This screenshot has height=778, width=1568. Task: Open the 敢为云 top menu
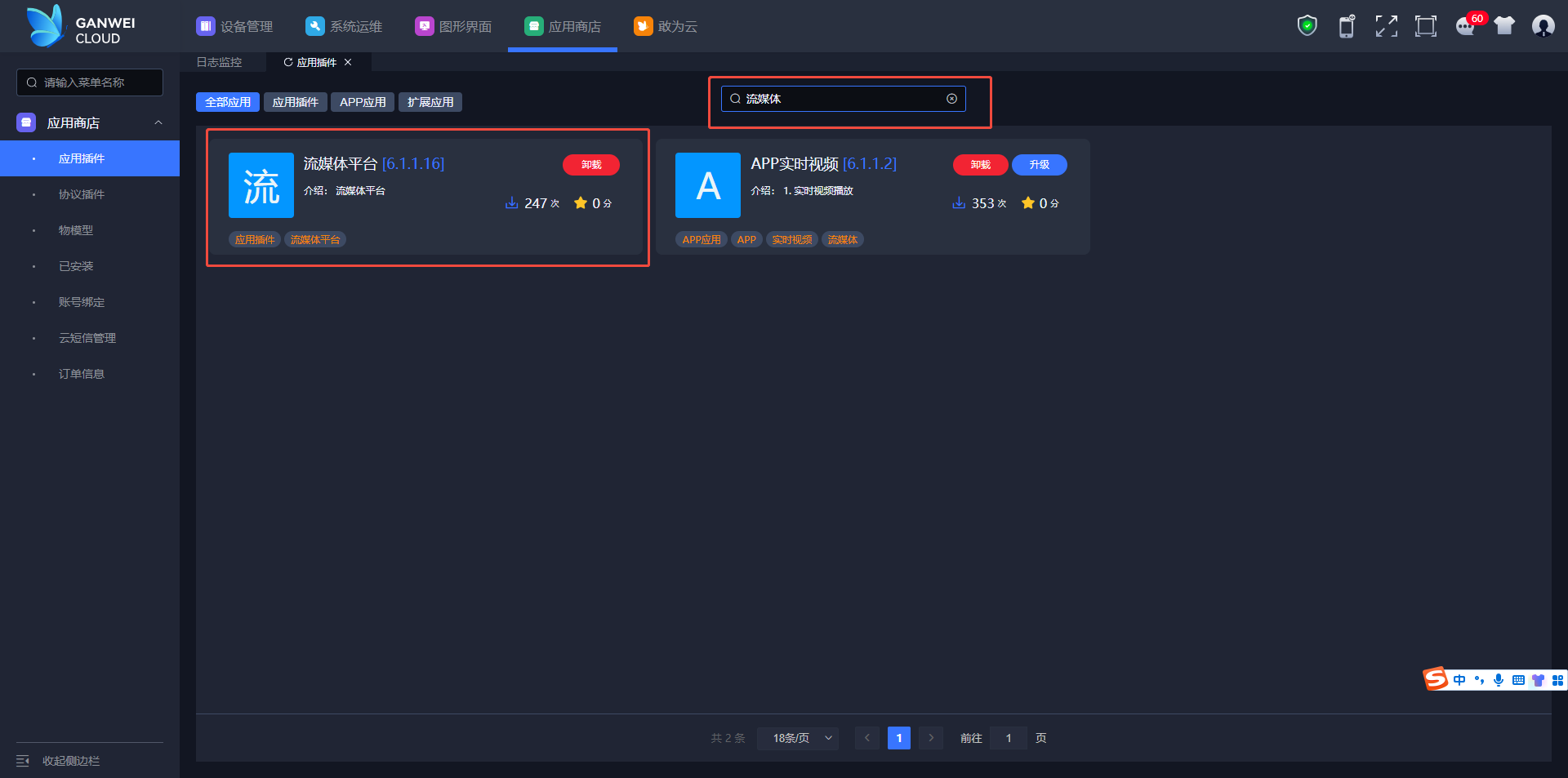pyautogui.click(x=666, y=26)
